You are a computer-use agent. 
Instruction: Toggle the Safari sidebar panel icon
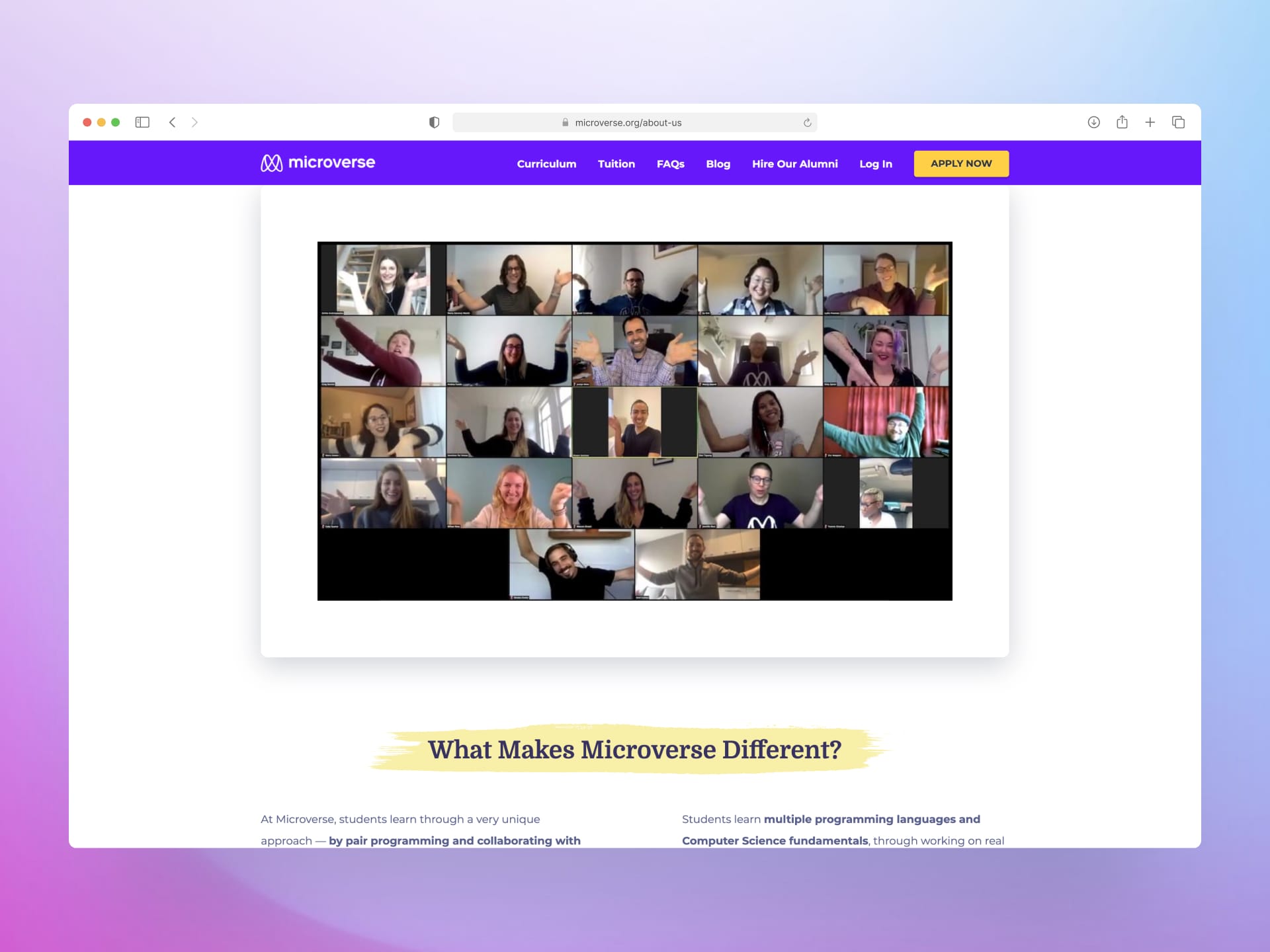point(142,122)
